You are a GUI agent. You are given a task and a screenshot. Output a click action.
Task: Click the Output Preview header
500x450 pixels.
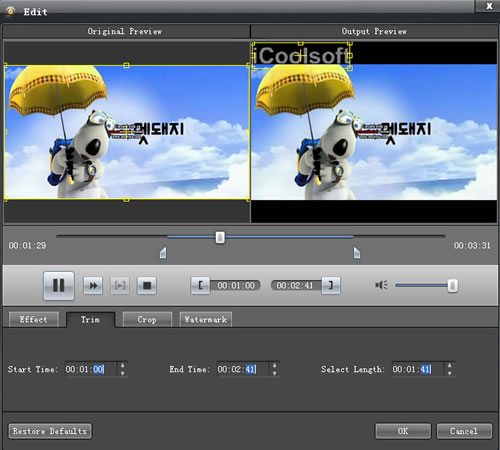click(x=374, y=31)
